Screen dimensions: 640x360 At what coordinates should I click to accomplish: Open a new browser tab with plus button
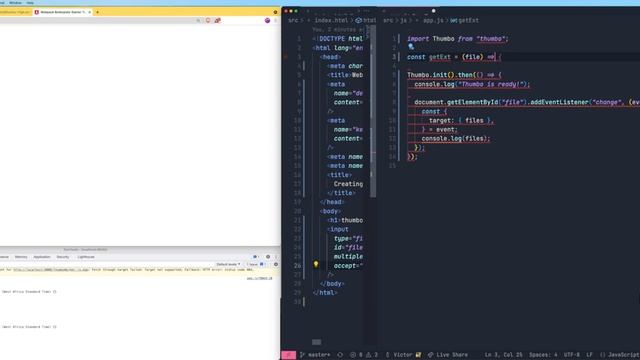pos(97,12)
